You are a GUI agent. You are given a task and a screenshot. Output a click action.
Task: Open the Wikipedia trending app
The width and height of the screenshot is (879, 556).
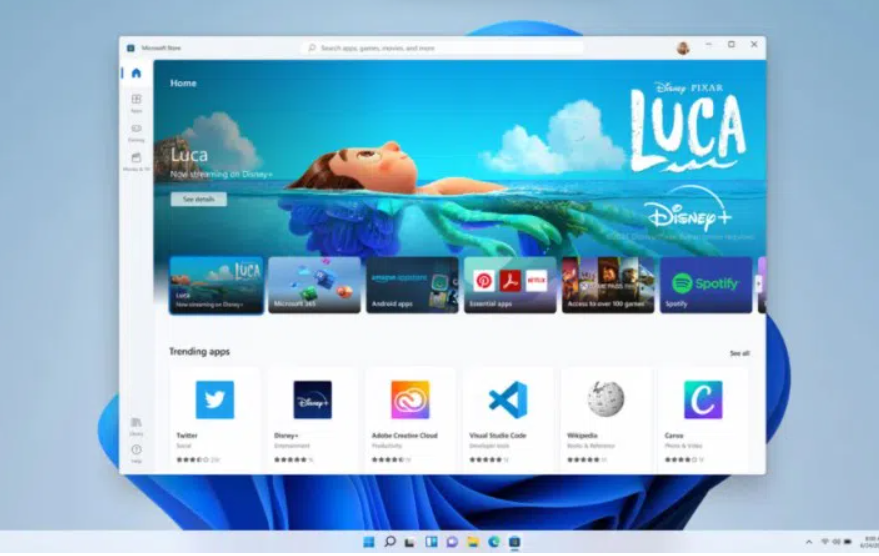click(x=605, y=399)
